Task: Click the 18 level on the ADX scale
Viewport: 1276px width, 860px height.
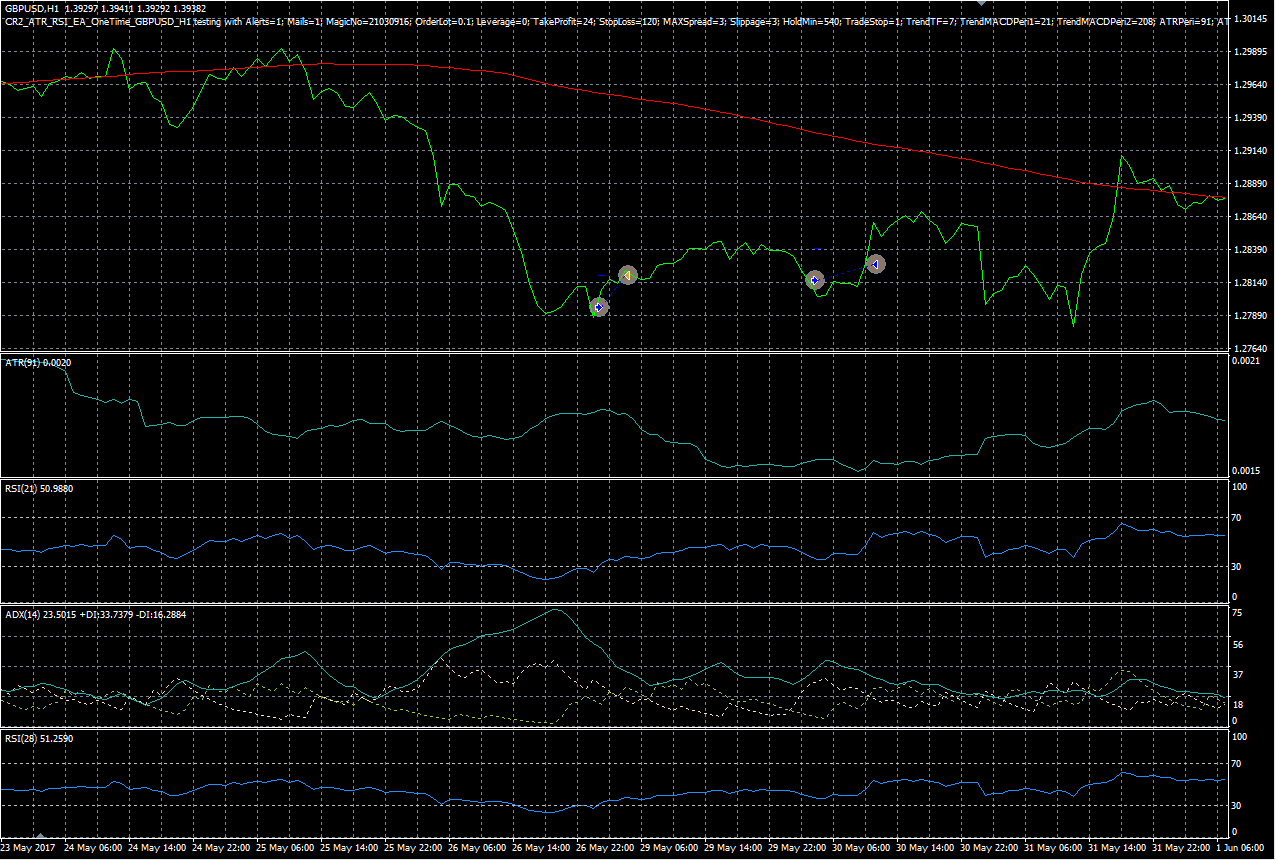Action: (1240, 705)
